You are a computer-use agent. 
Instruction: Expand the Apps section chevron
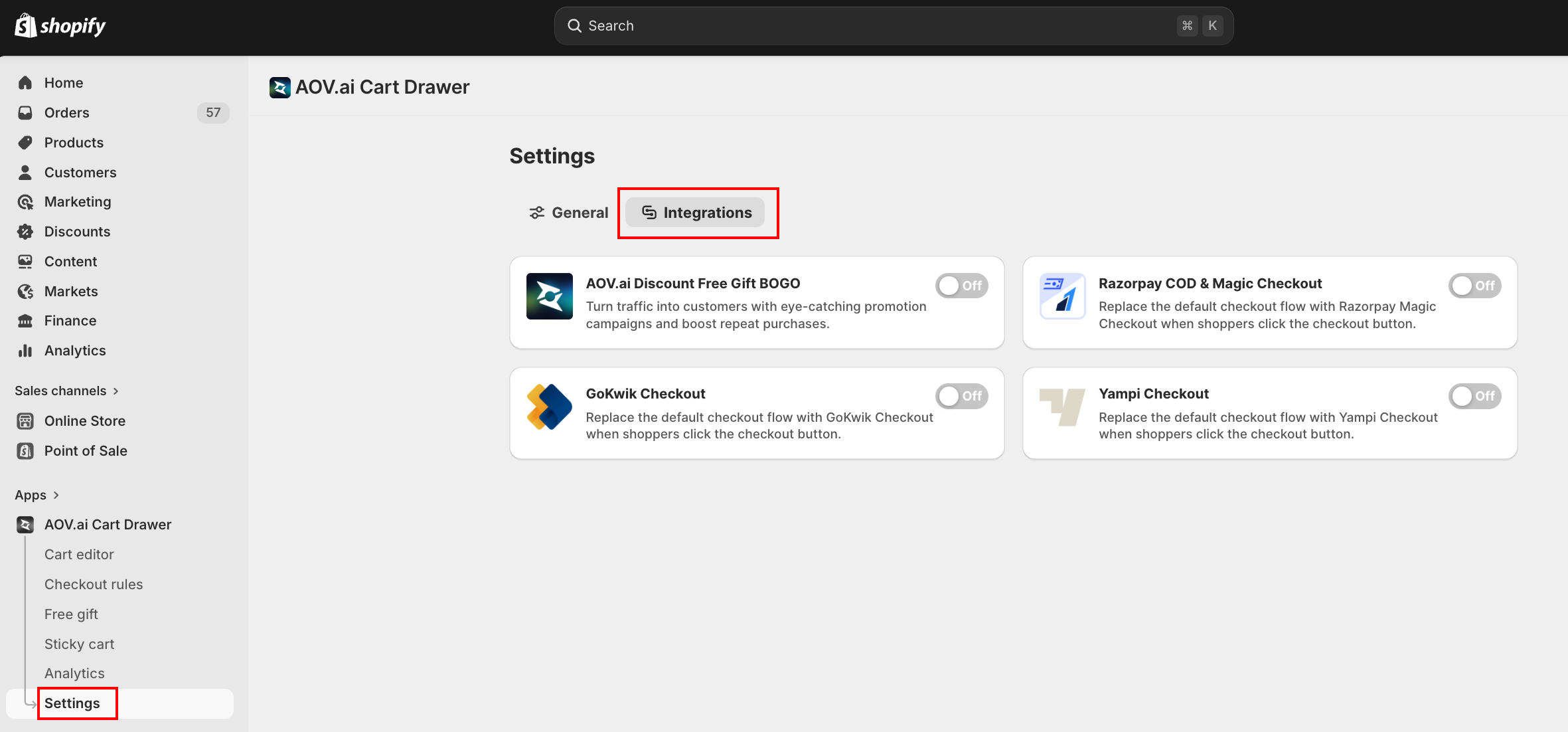tap(56, 496)
